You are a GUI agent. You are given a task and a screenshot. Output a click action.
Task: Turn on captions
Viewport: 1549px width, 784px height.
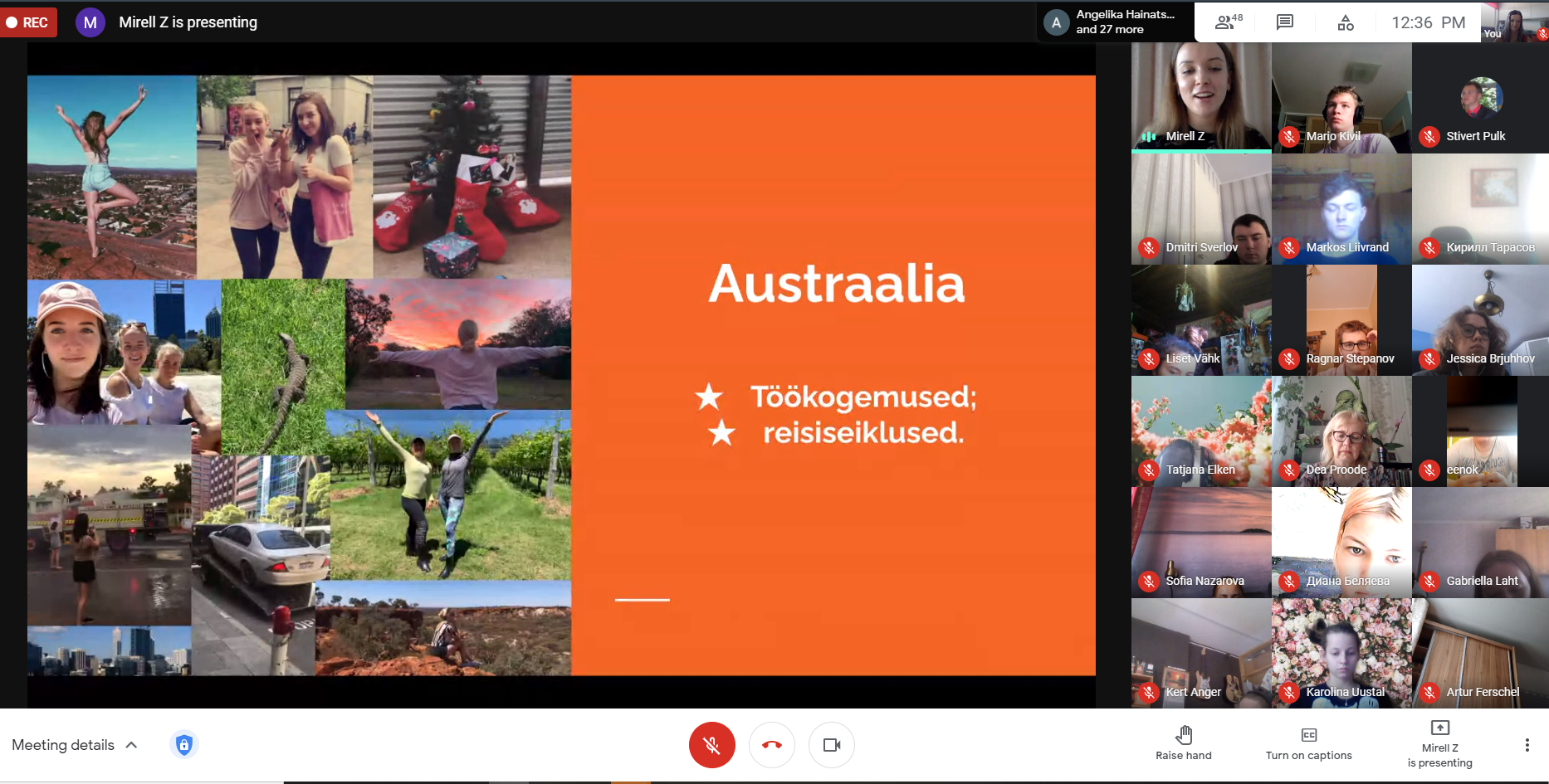[1308, 743]
